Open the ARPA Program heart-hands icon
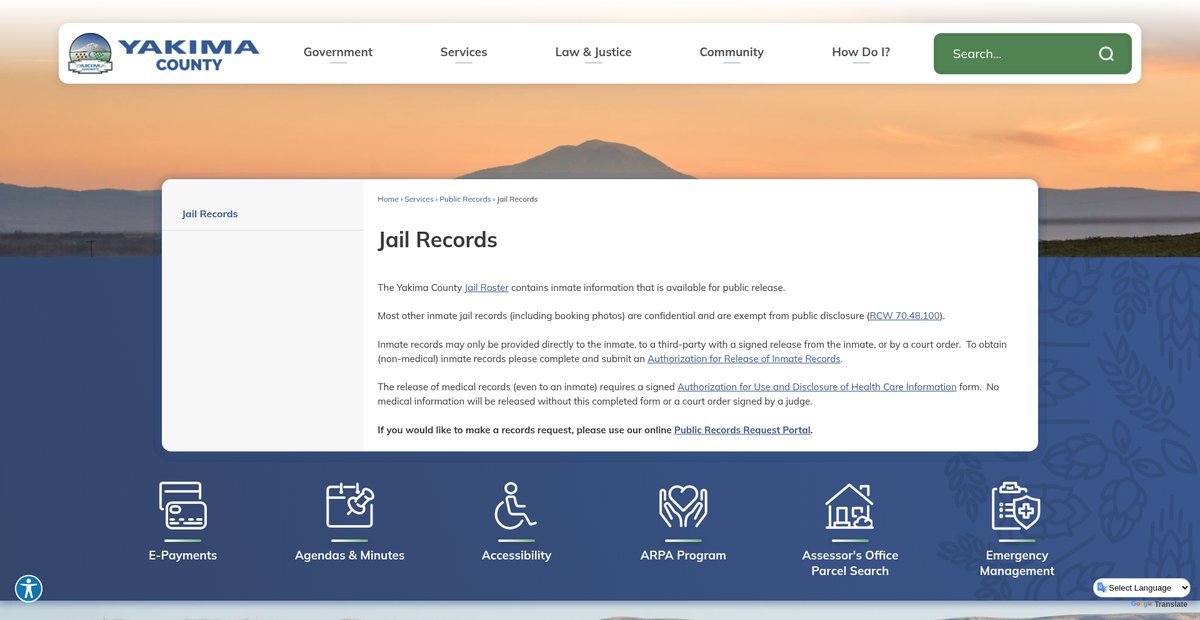This screenshot has height=620, width=1200. (683, 505)
